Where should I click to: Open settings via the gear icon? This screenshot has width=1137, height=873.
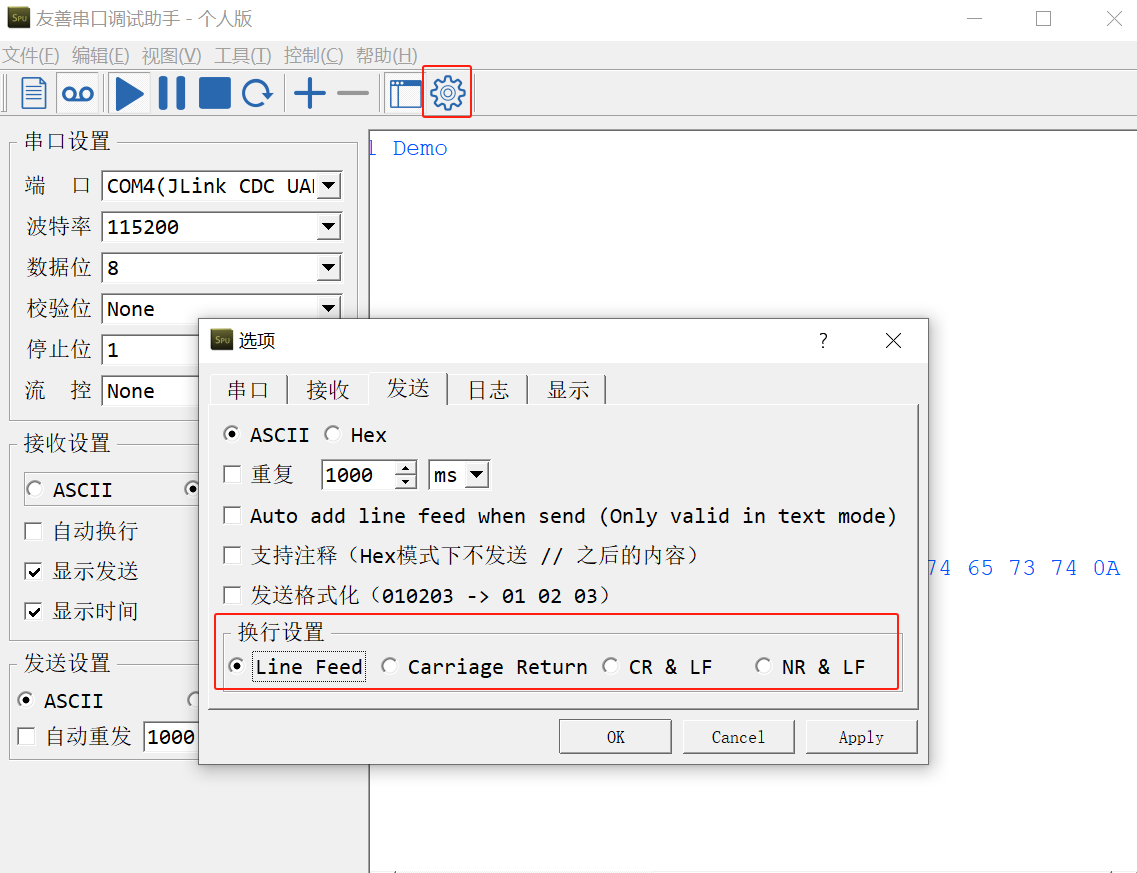(x=447, y=92)
